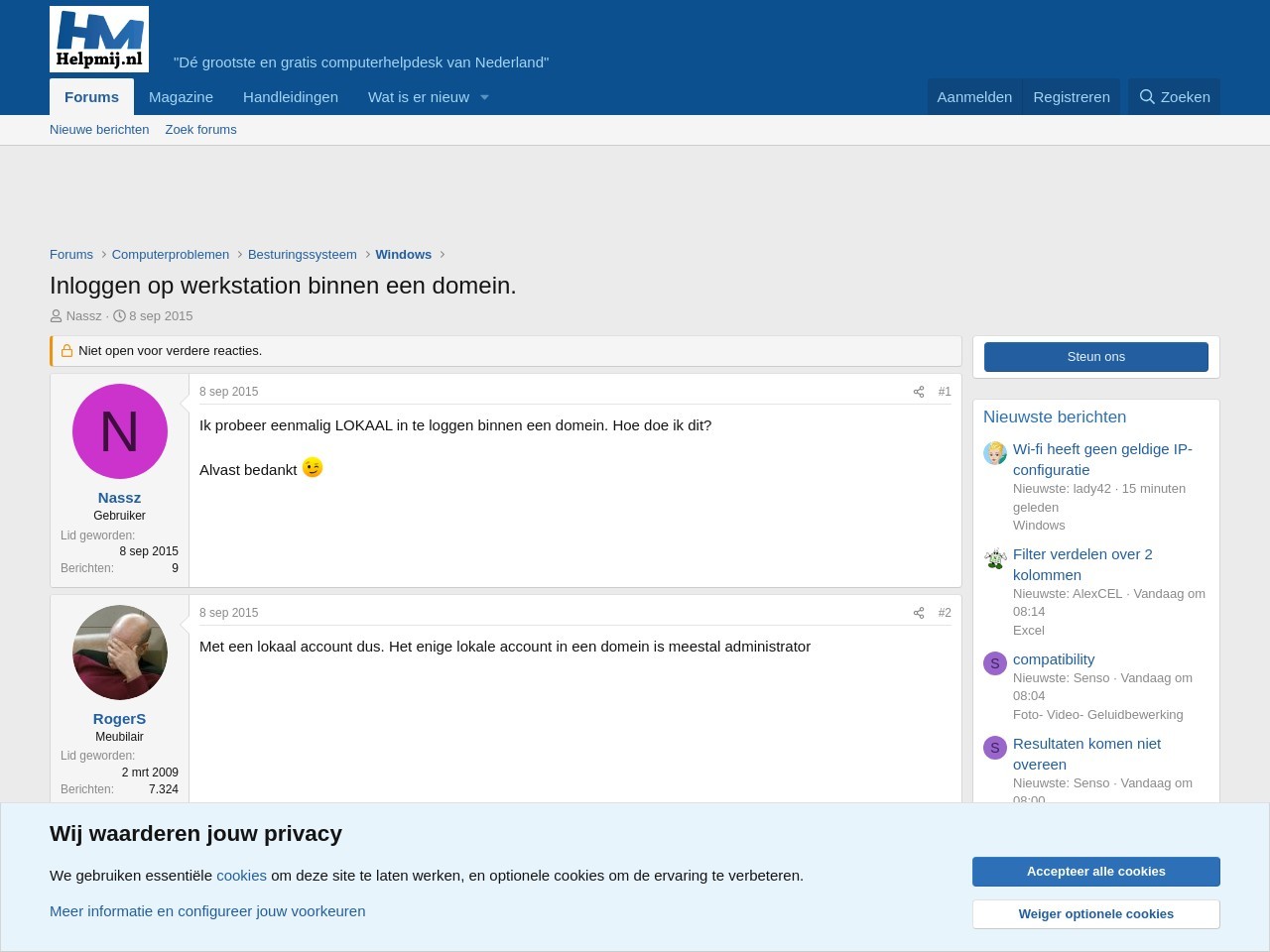Open RogerS's facepalm avatar
Viewport: 1270px width, 952px height.
coord(119,653)
